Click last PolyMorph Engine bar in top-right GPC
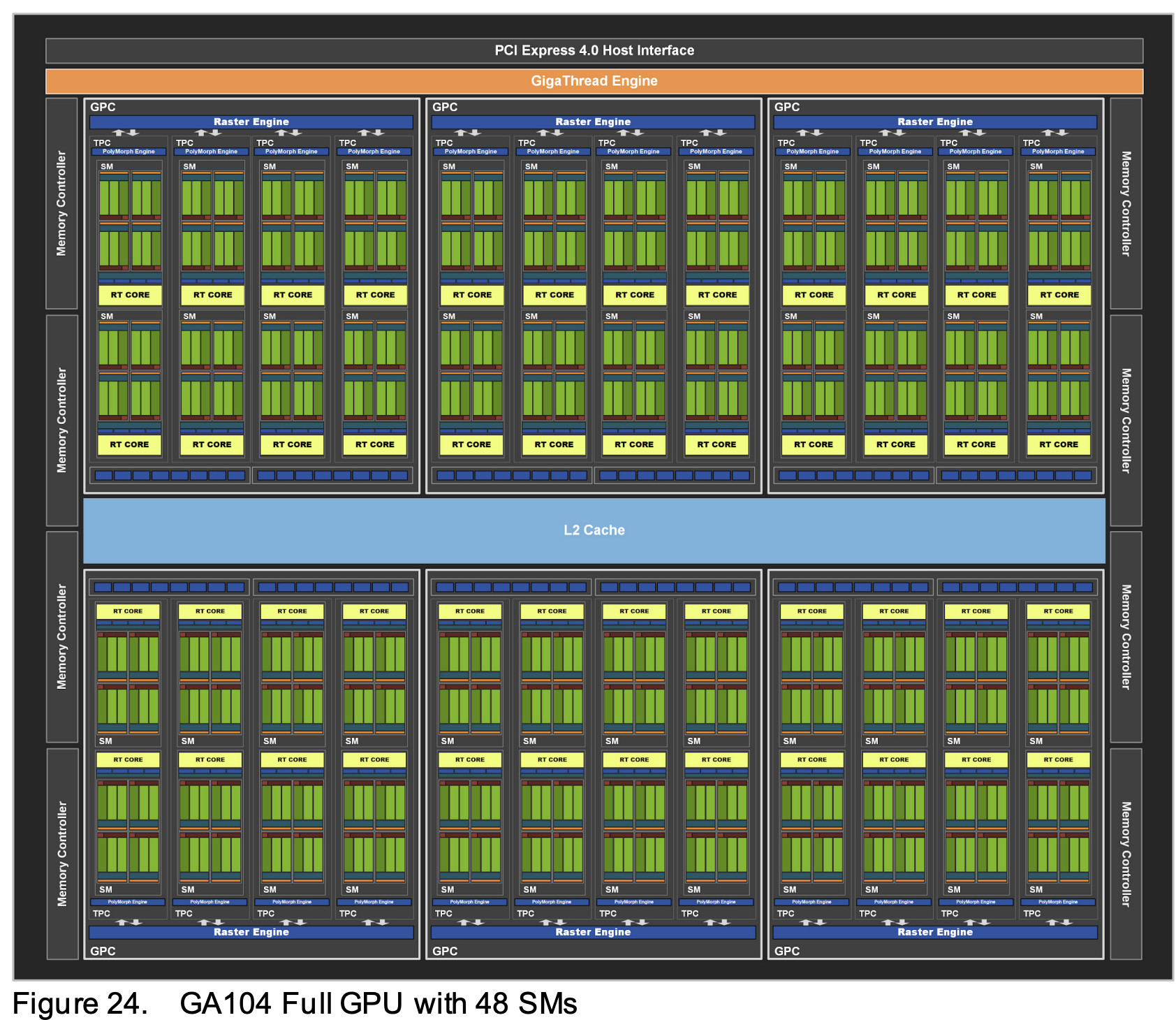Viewport: 1176px width, 1020px height. point(1058,152)
